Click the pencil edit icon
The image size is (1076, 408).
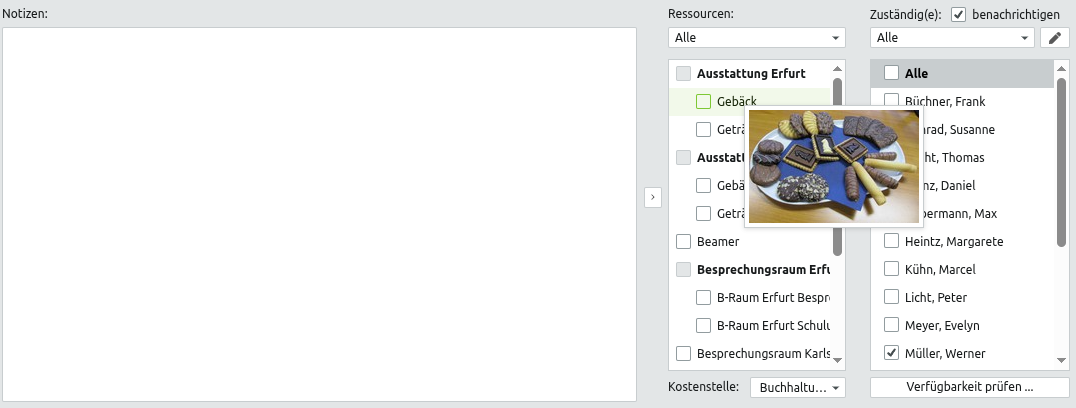[1055, 38]
